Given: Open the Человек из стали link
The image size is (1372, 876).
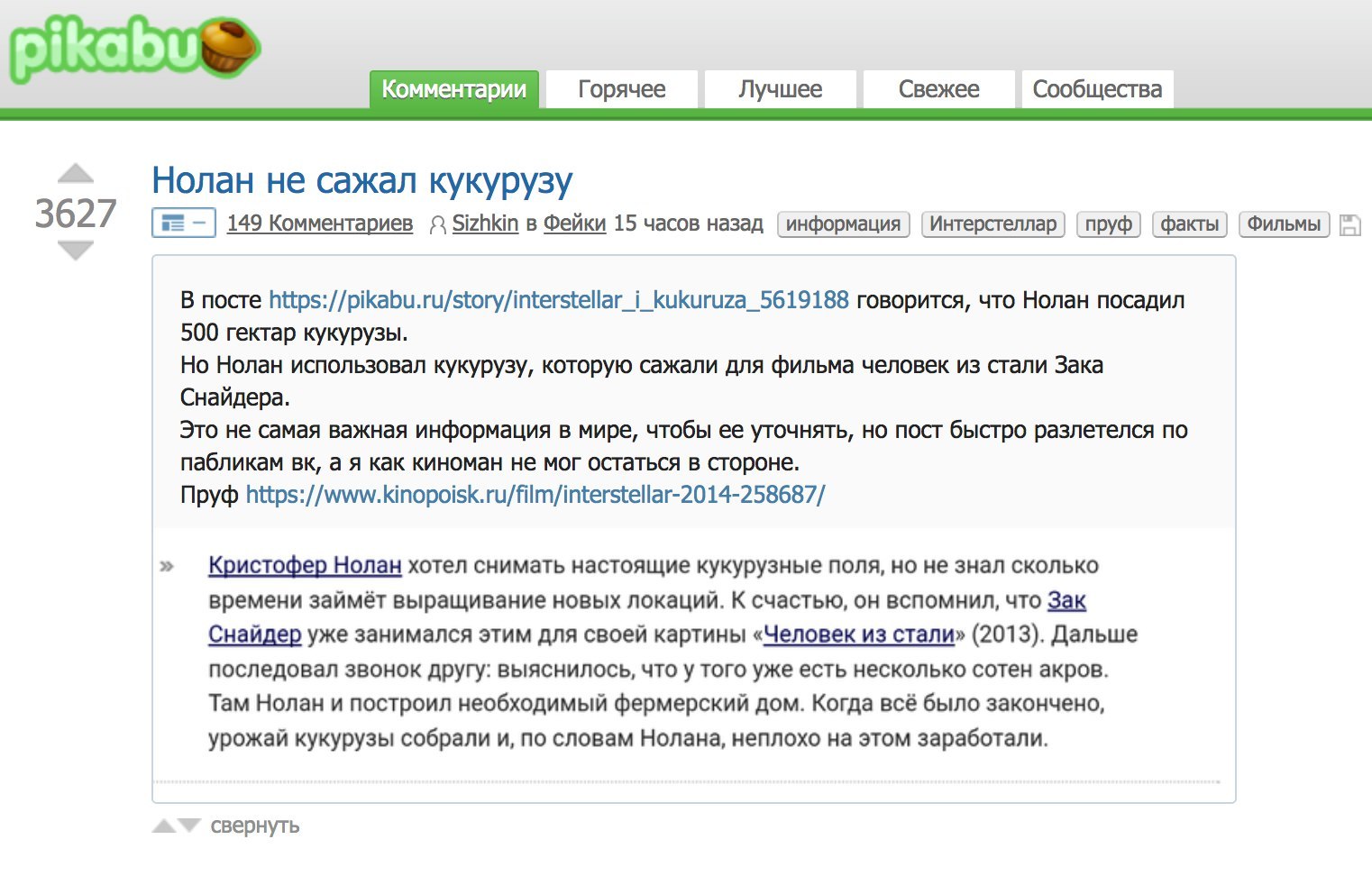Looking at the screenshot, I should click(x=859, y=634).
